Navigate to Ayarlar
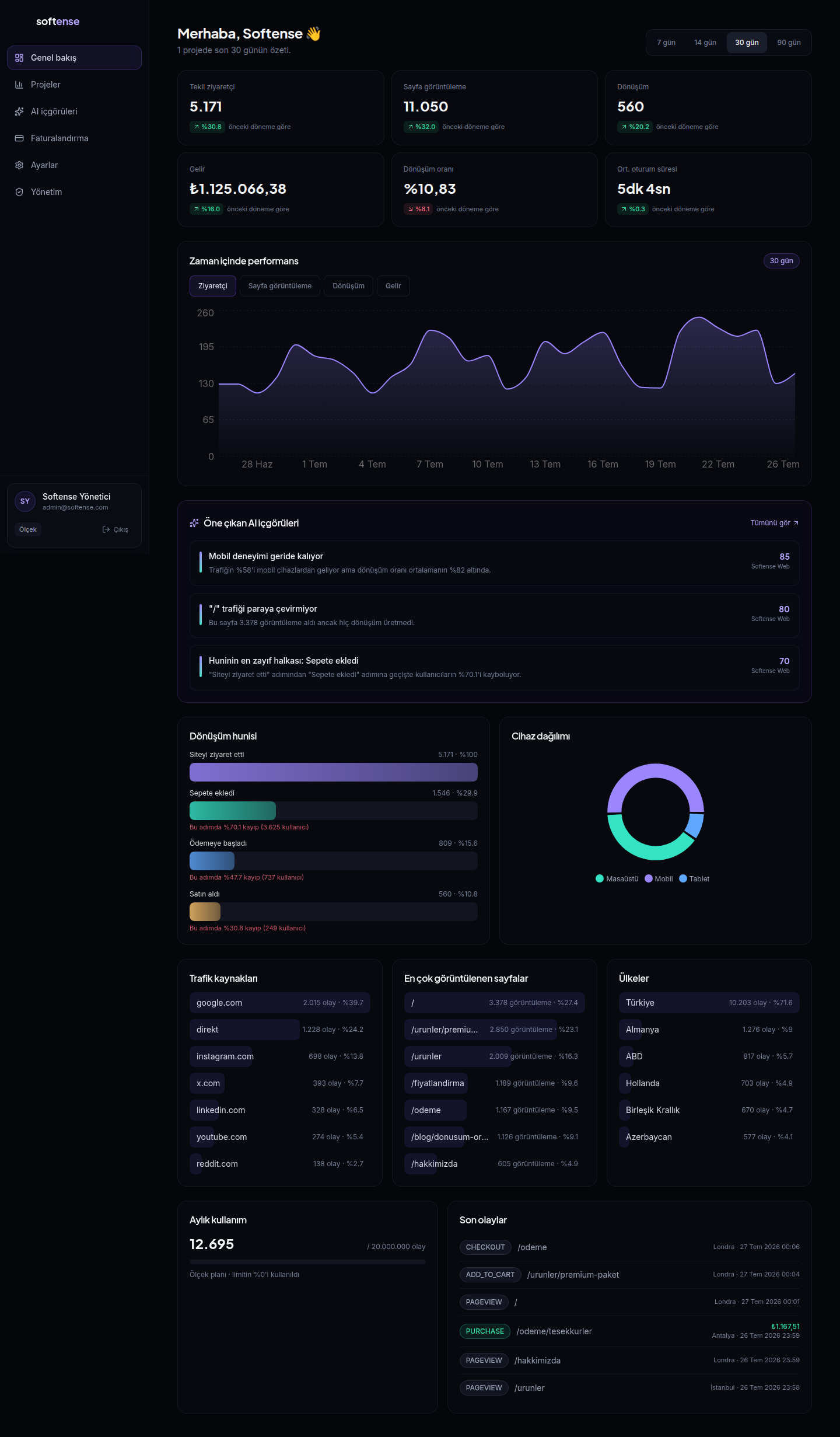This screenshot has height=1437, width=840. (74, 165)
